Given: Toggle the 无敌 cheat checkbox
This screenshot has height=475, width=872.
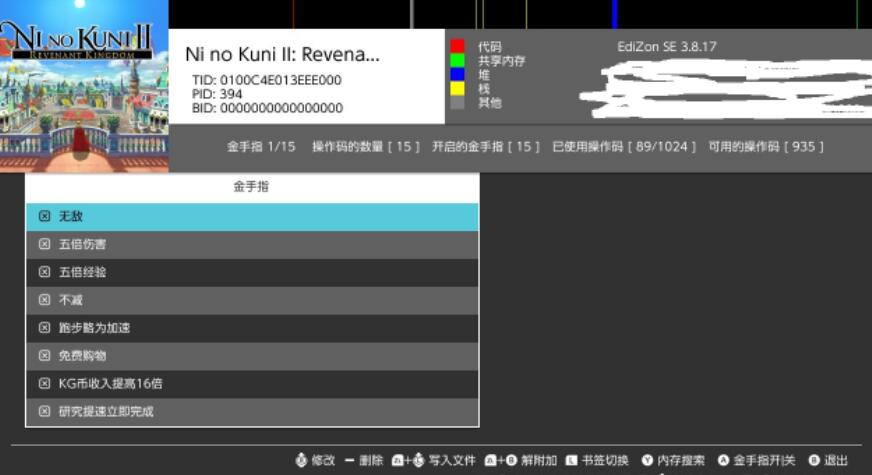Looking at the screenshot, I should click(44, 216).
